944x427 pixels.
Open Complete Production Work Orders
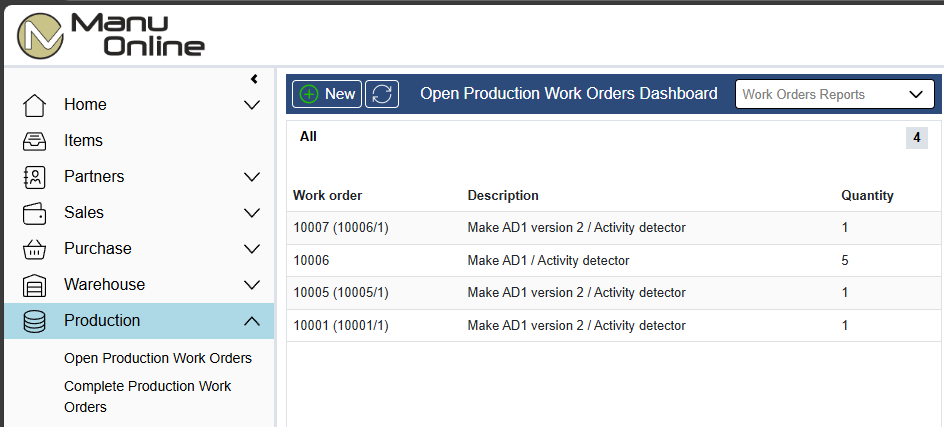tap(148, 396)
